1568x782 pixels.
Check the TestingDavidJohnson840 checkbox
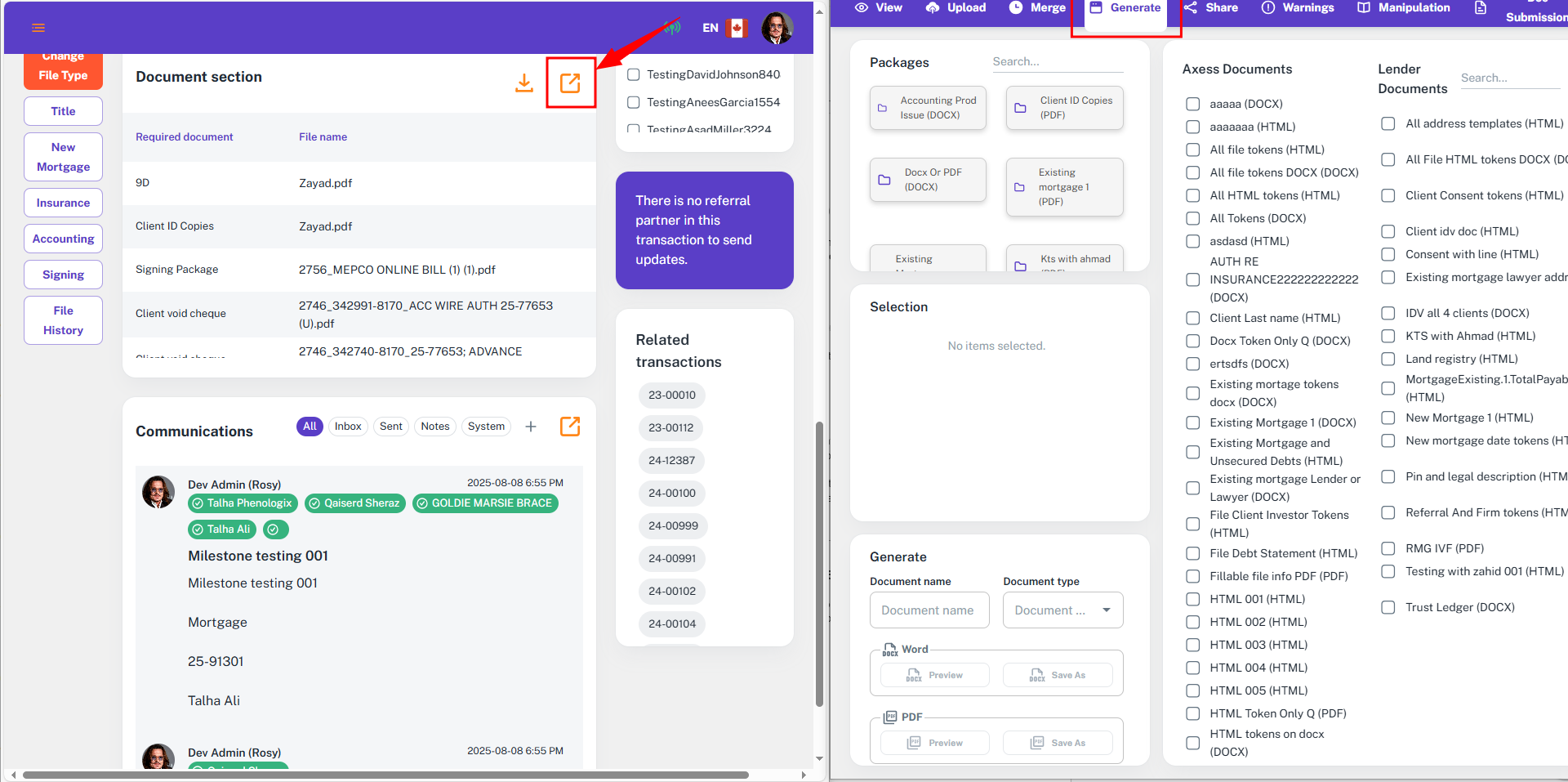(633, 74)
